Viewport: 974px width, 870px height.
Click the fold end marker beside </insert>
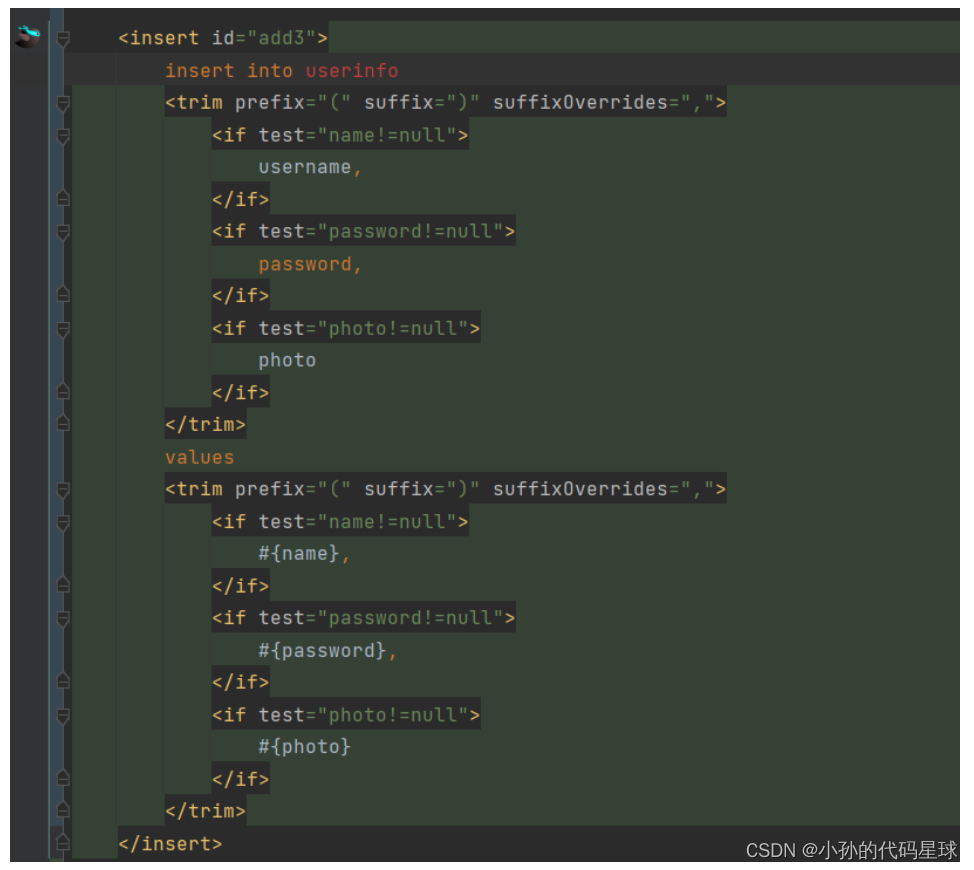click(x=63, y=842)
